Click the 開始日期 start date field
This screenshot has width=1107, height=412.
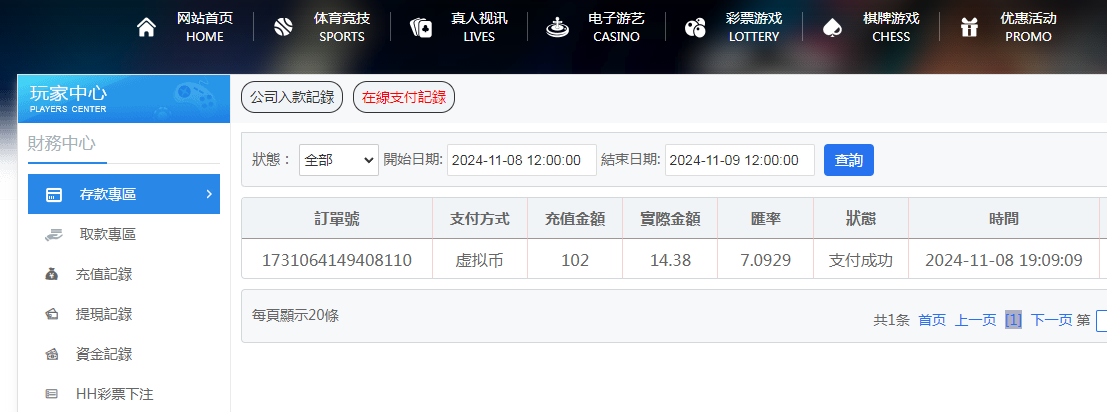(x=521, y=160)
